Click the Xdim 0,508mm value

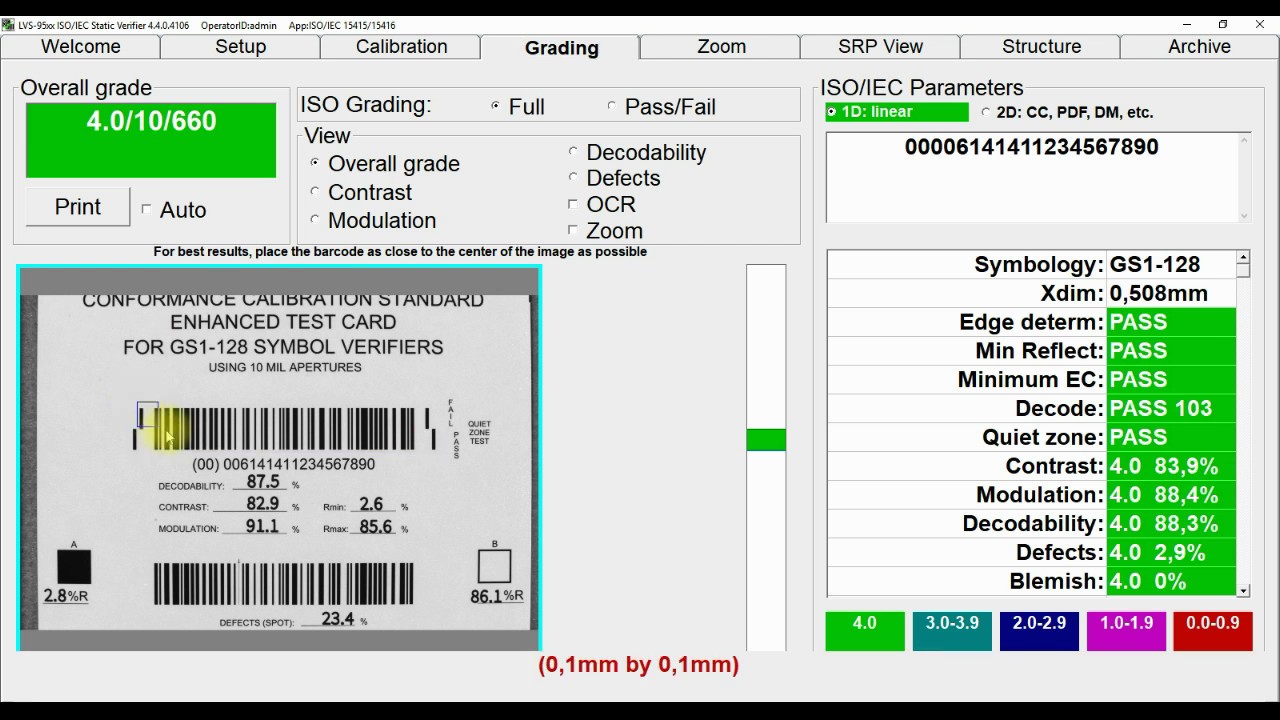1171,294
